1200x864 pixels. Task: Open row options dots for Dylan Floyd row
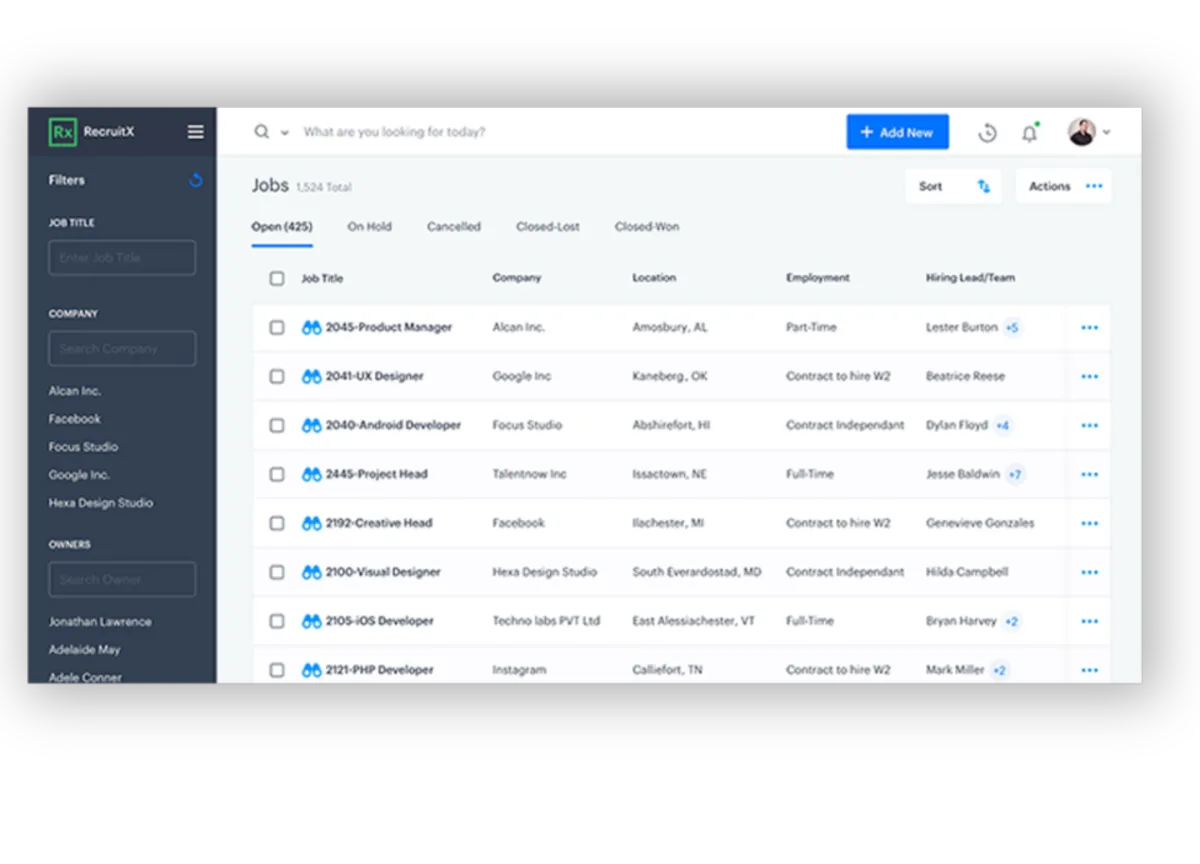click(x=1090, y=425)
